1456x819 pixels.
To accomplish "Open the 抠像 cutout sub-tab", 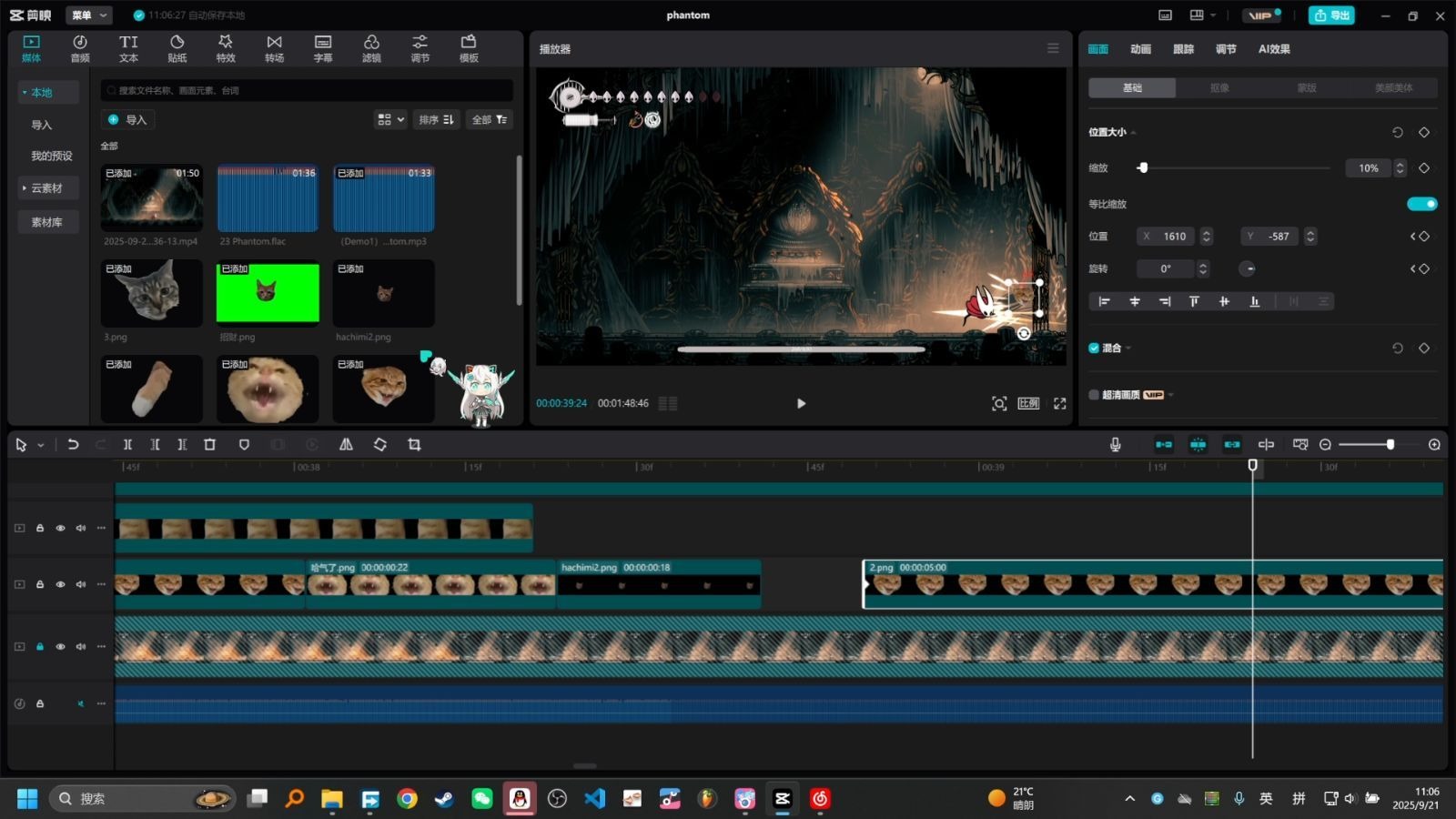I will click(x=1219, y=87).
